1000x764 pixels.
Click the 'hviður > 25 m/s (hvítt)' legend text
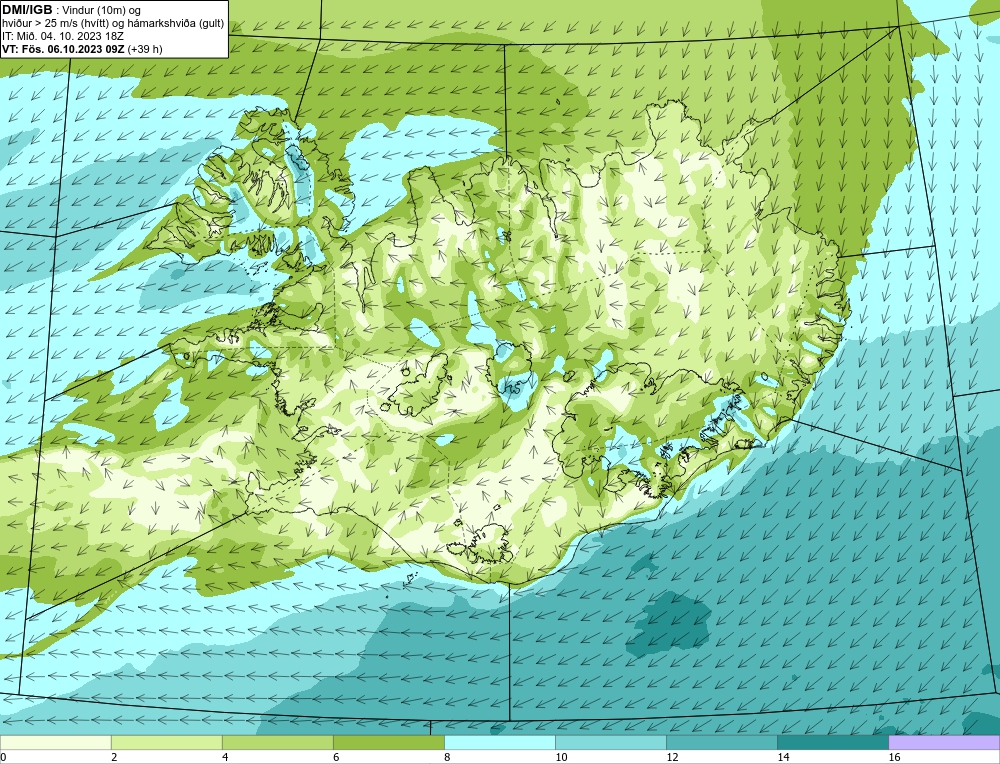(55, 24)
